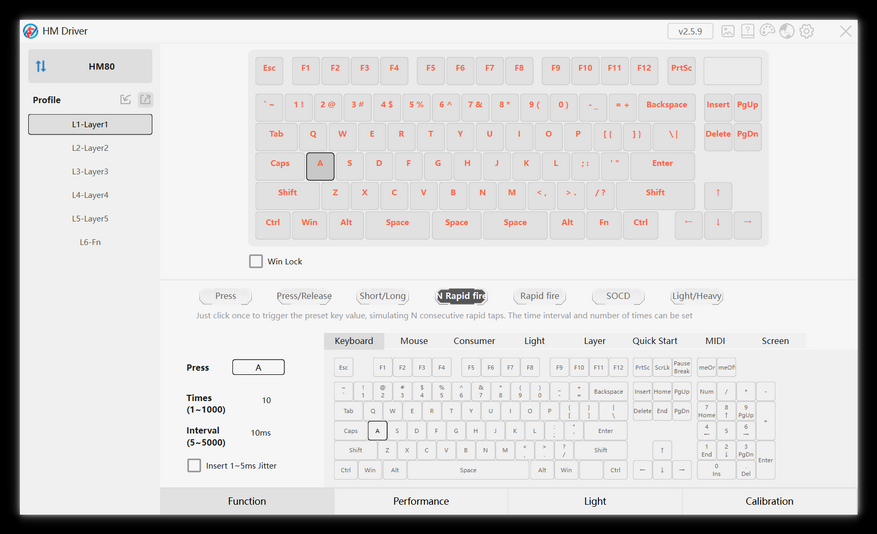Select the red PrtSc key on HM80 layout
This screenshot has height=534, width=877.
(x=681, y=70)
